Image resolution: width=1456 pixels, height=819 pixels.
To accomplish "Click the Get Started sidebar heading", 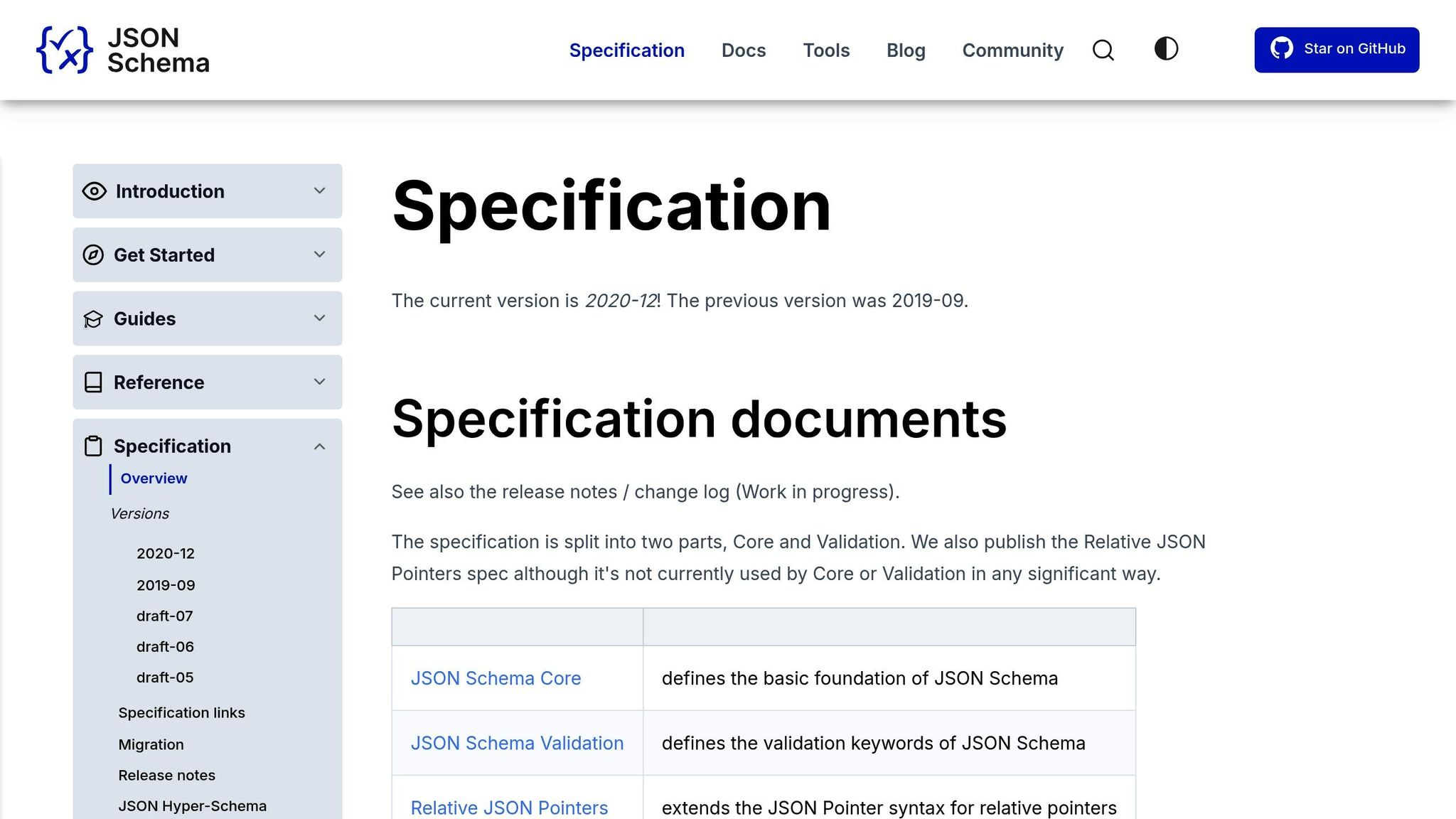I will click(x=164, y=255).
